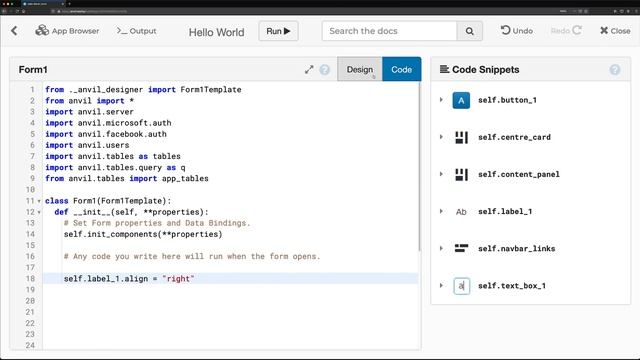
Task: Open Code Snippets help icon
Action: pyautogui.click(x=615, y=70)
